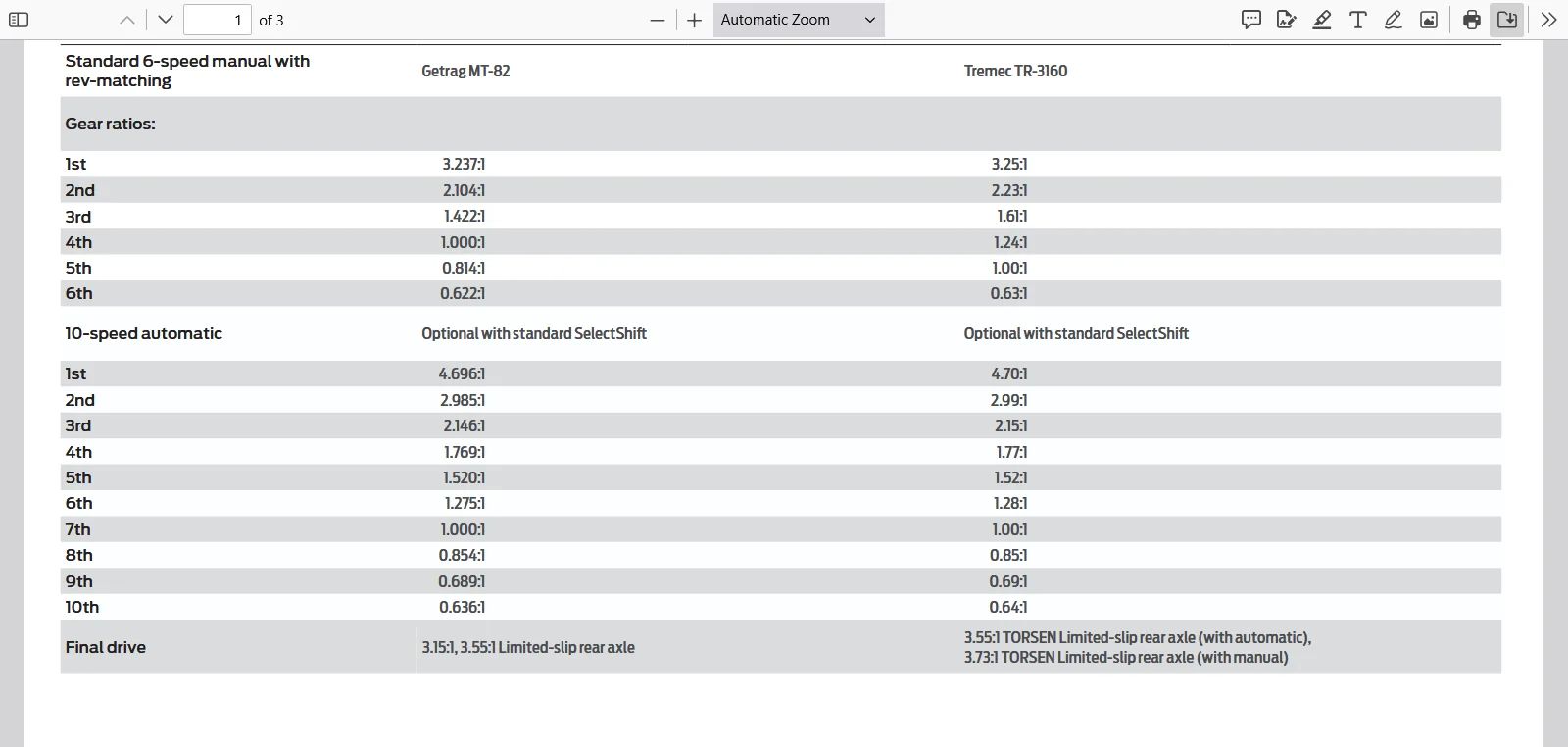Click the 'Gear ratios:' label
Viewport: 1568px width, 747px height.
point(110,124)
